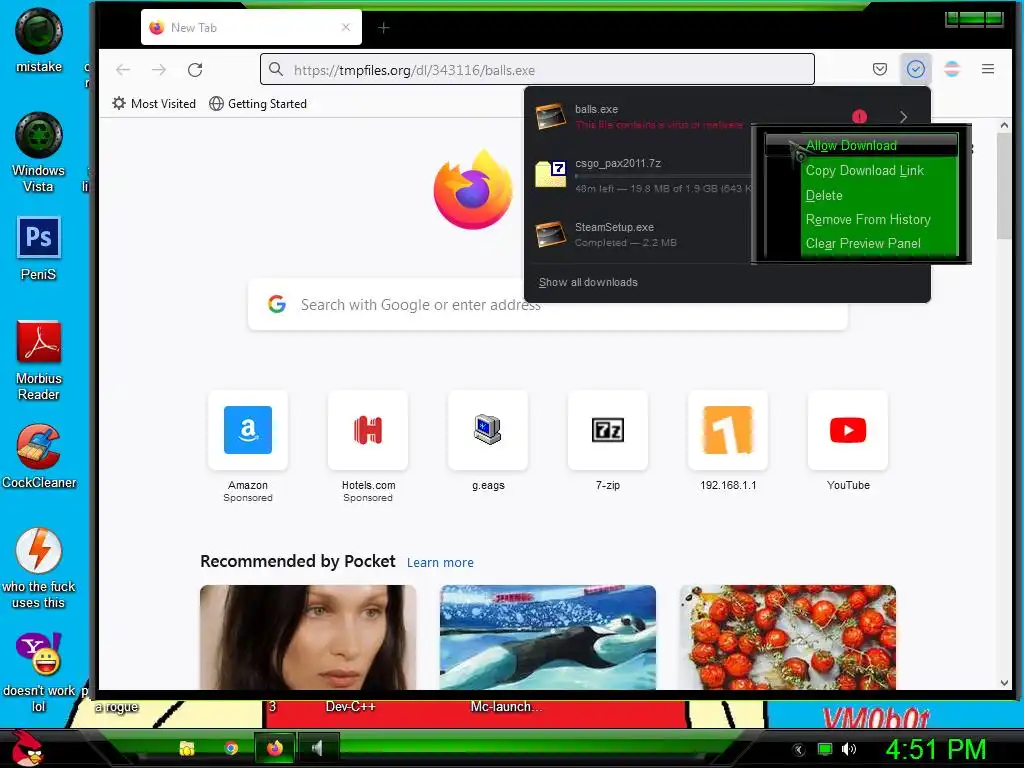
Task: Open the Pocket story with roasted tomatoes
Action: pos(788,637)
